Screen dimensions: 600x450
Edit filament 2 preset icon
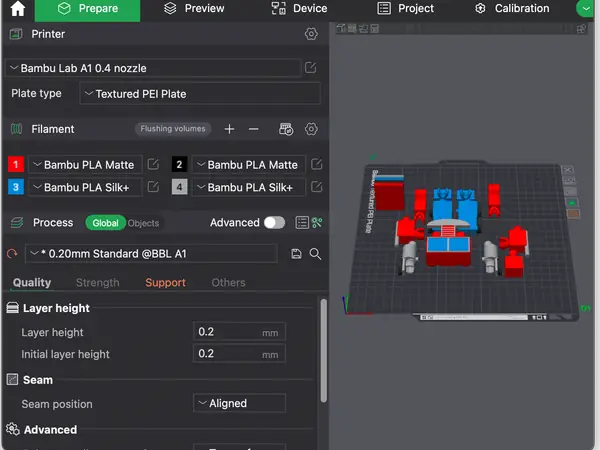(x=316, y=165)
